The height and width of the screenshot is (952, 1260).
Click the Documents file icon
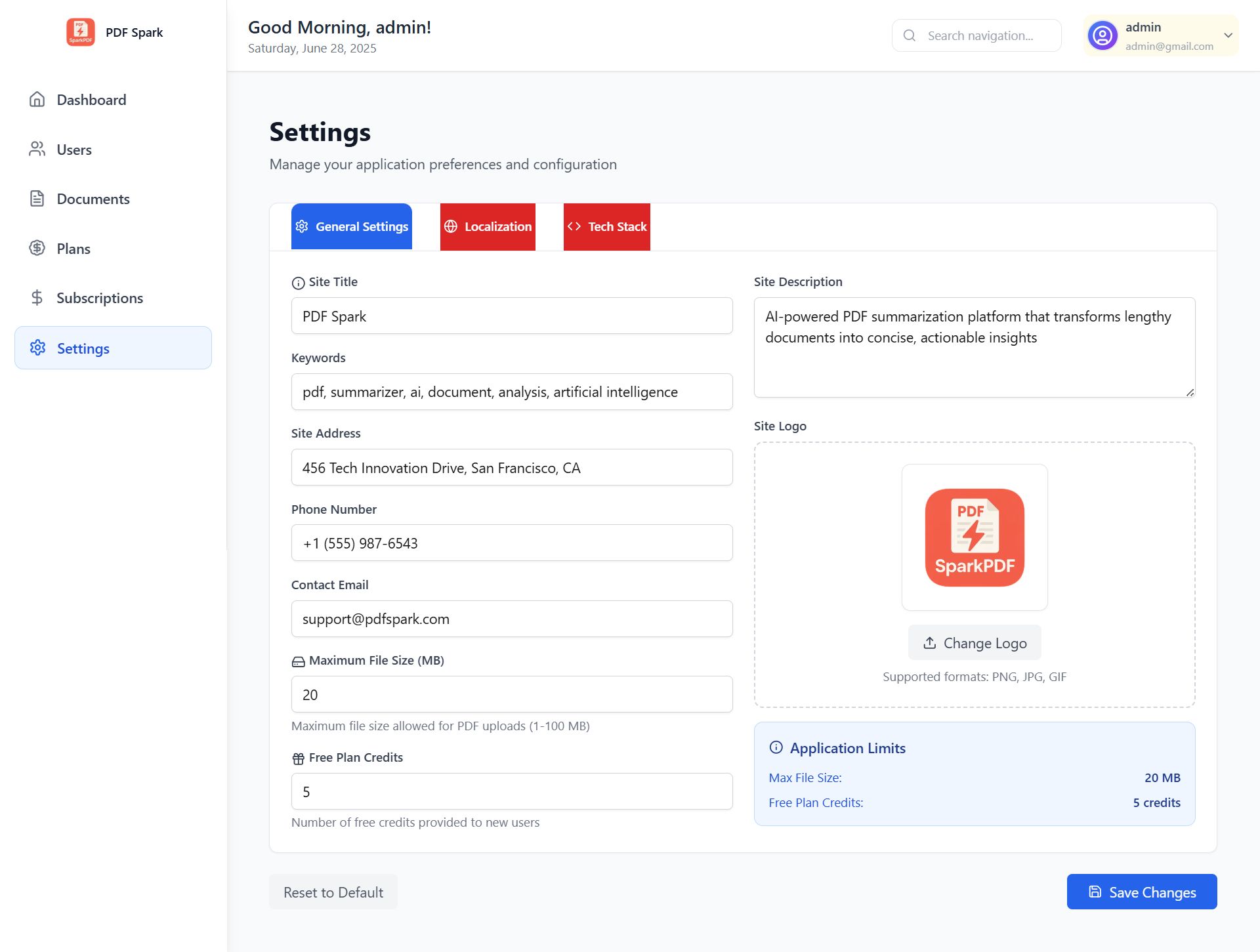pyautogui.click(x=37, y=199)
